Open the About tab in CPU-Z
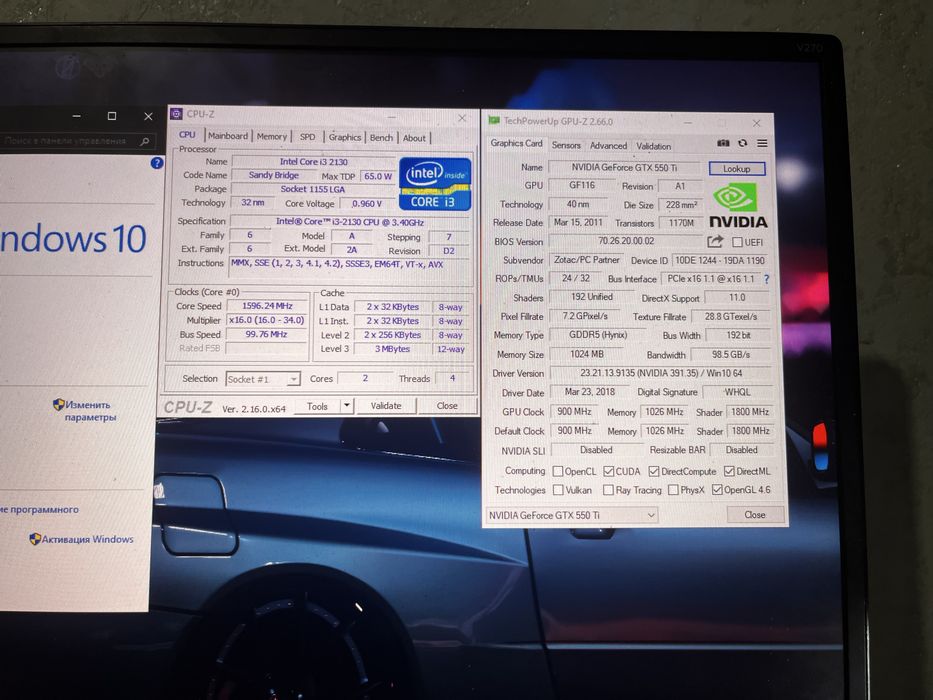The width and height of the screenshot is (933, 700). [414, 138]
